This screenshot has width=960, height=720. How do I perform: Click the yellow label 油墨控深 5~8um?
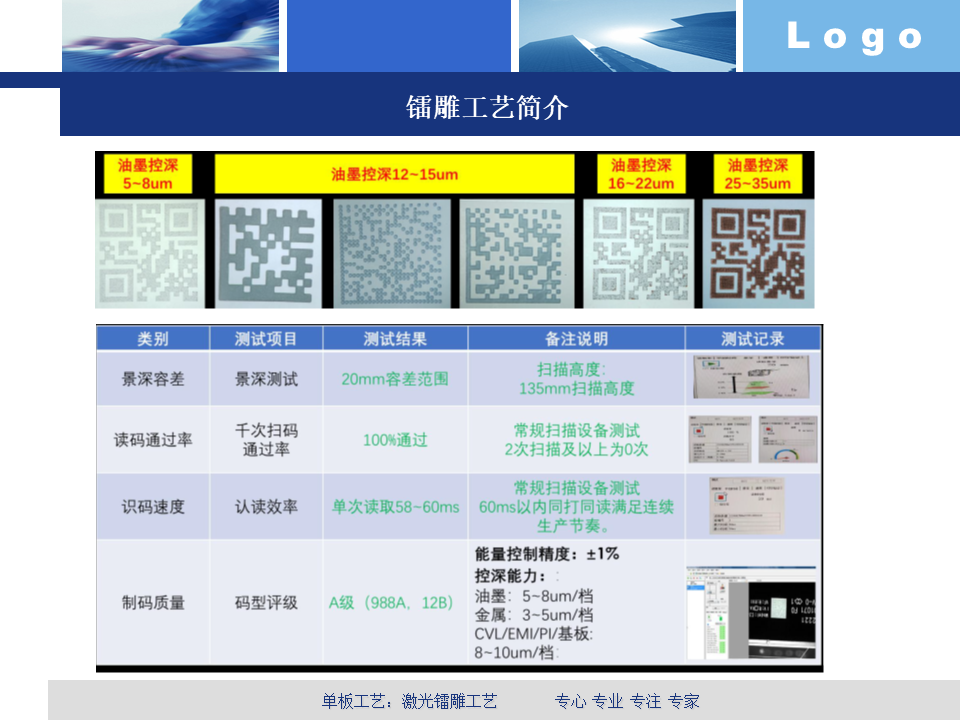(x=148, y=174)
